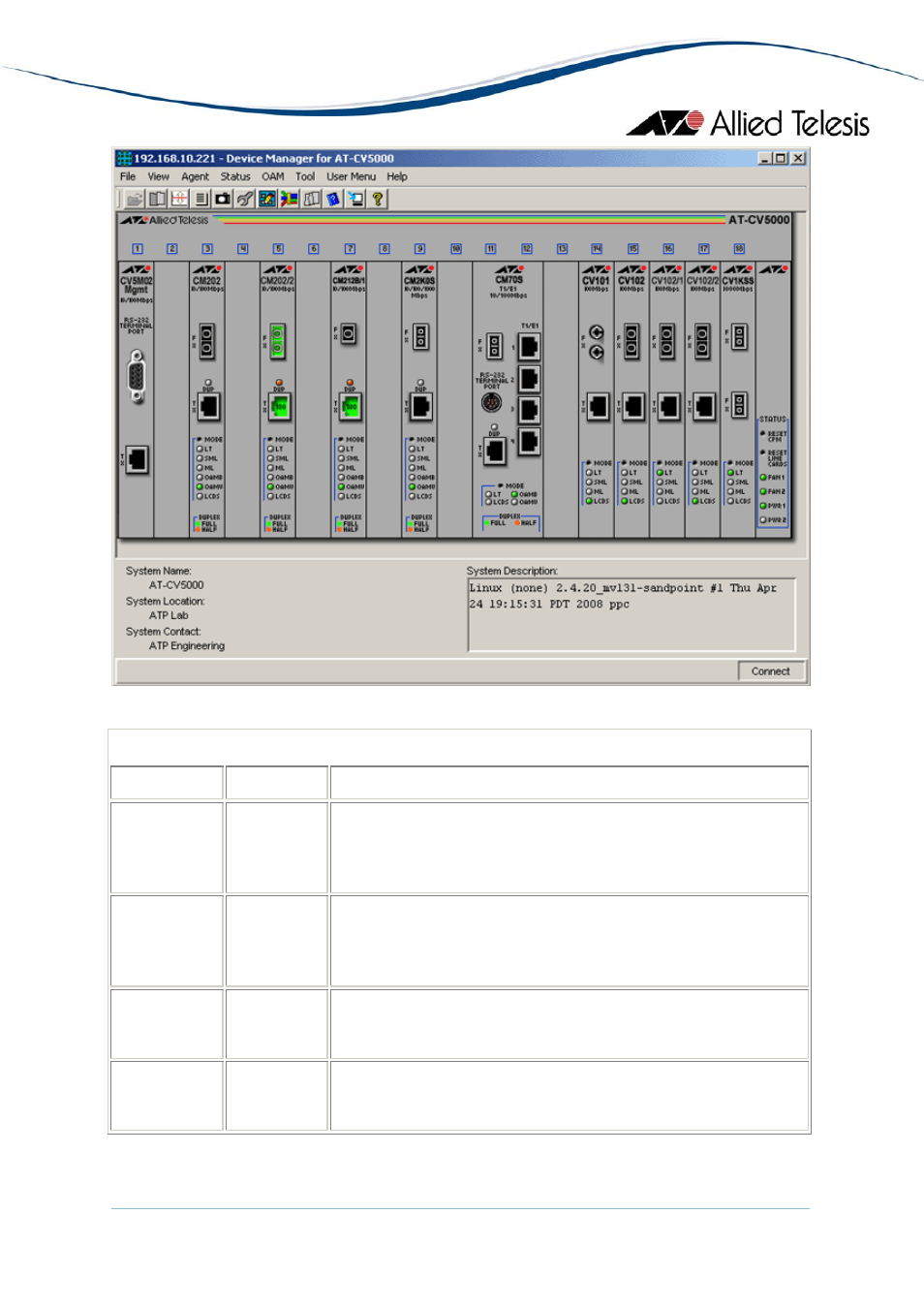Click the Connect button
This screenshot has width=924, height=1308.
click(770, 670)
